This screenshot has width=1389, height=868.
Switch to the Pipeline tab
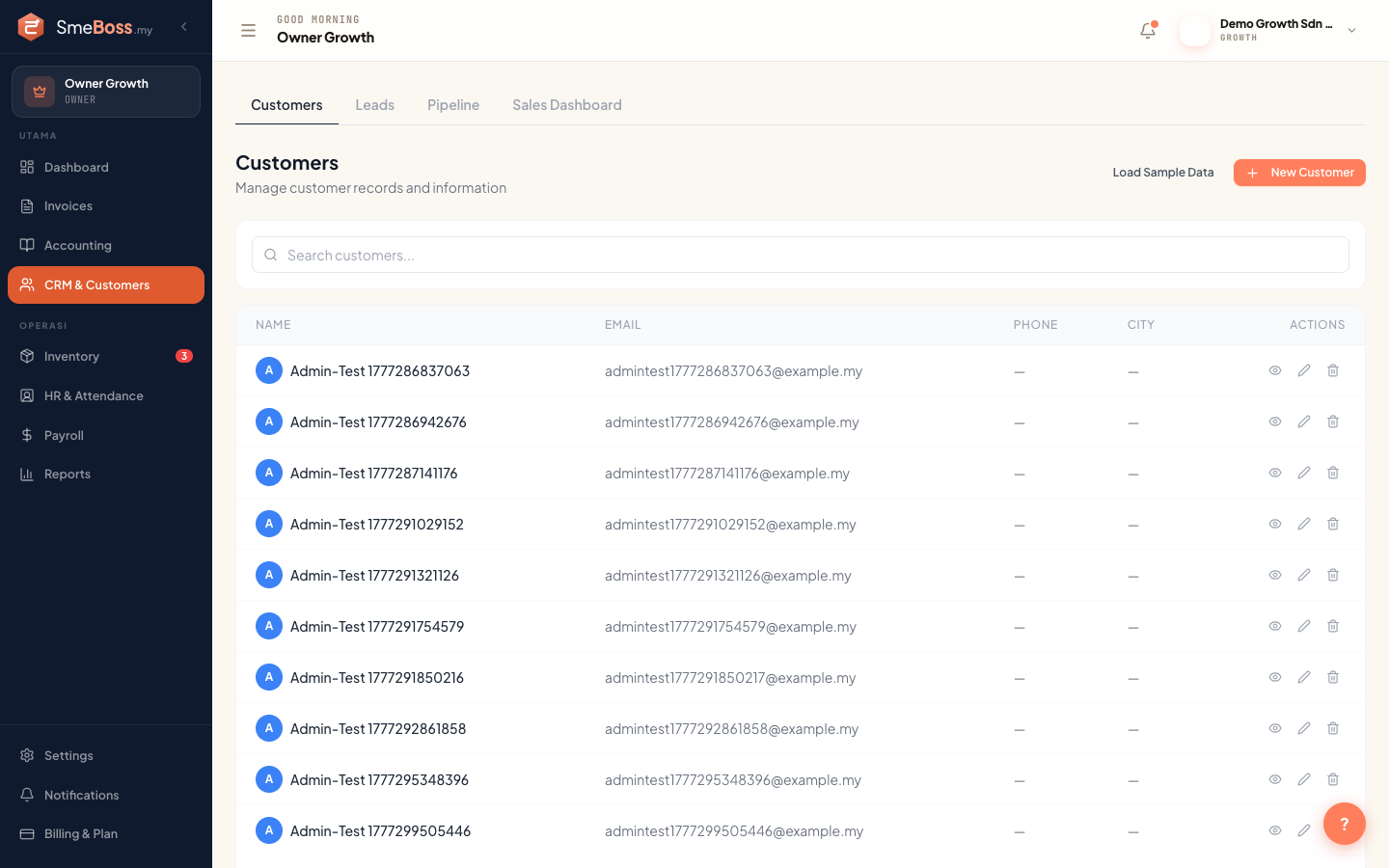tap(453, 105)
